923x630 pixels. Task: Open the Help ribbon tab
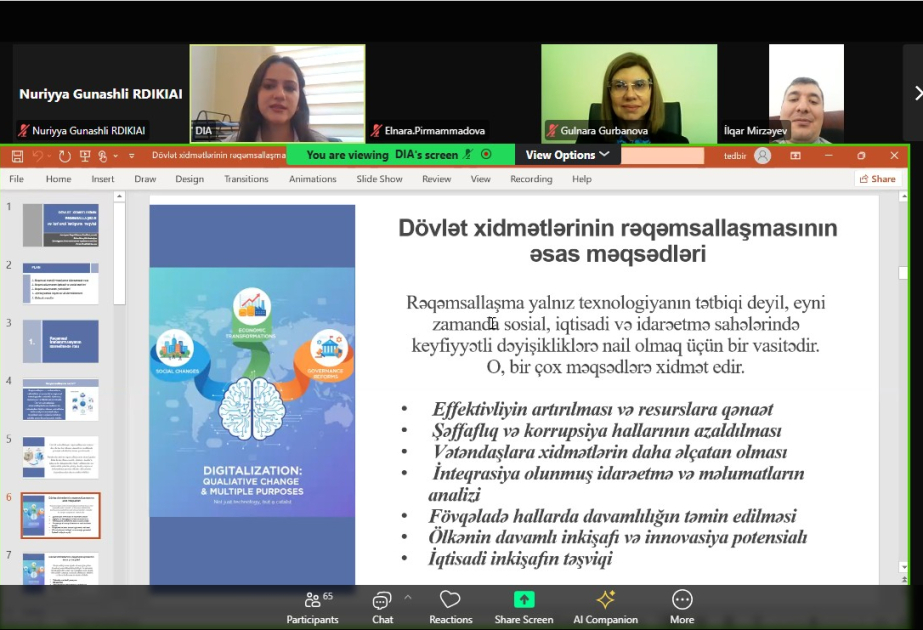tap(582, 179)
